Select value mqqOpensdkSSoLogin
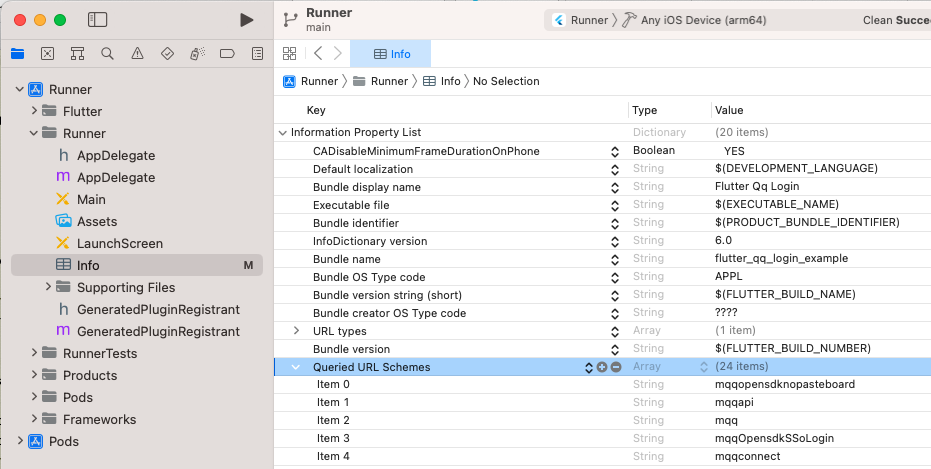931x469 pixels. 774,438
